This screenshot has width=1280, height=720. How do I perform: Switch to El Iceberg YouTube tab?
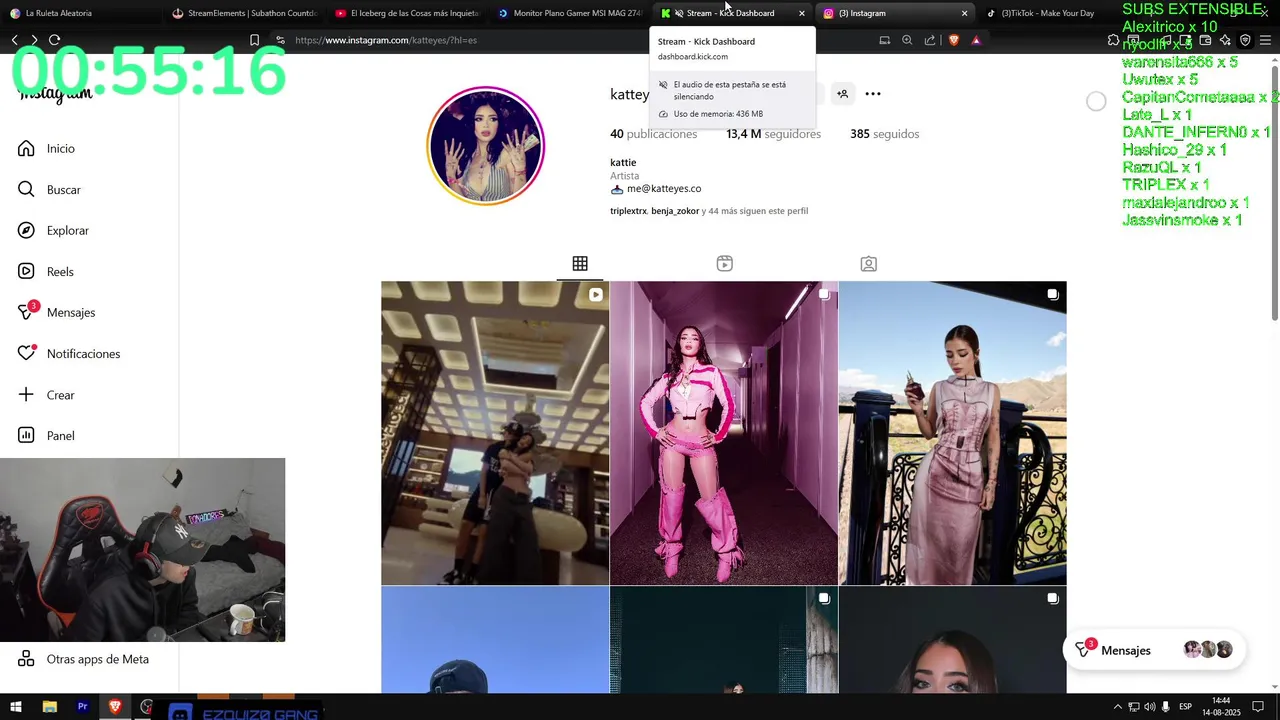click(408, 13)
